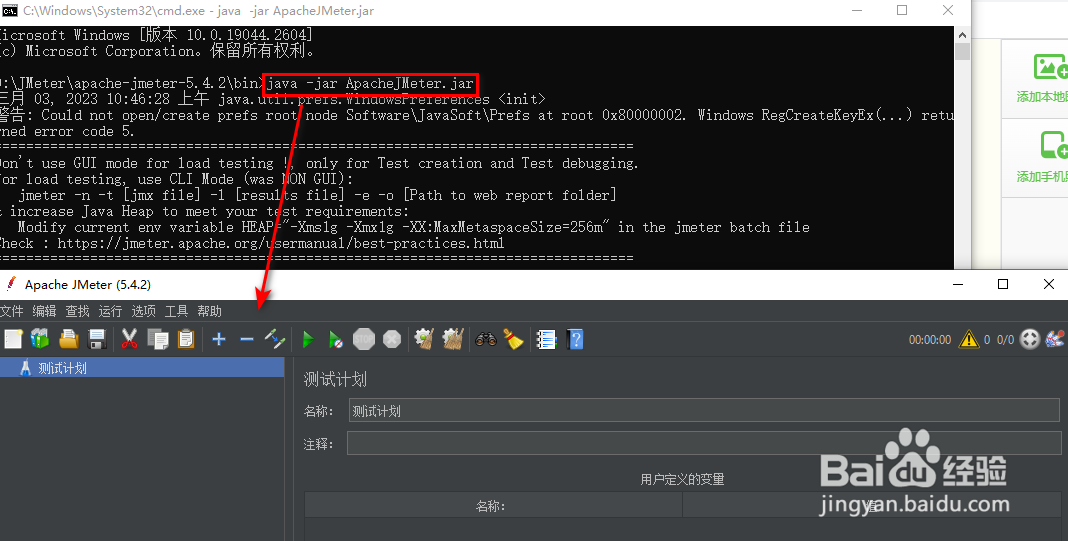Click the 0/0 threads counter

click(1005, 339)
